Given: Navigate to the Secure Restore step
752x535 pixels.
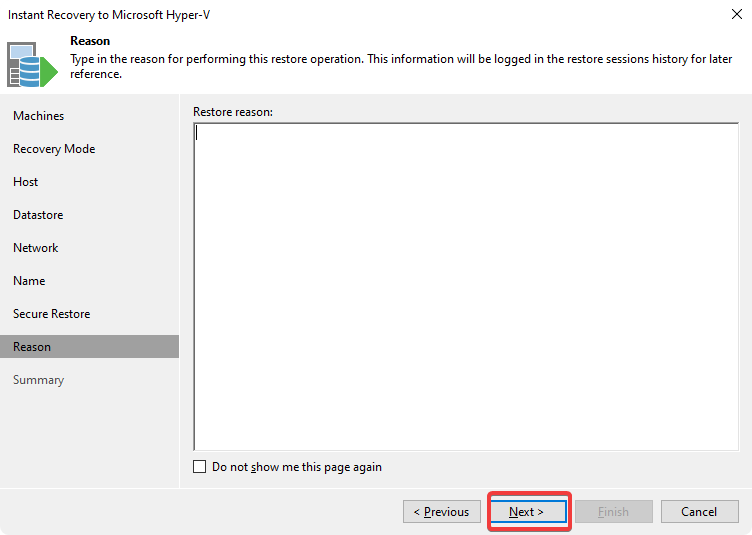Looking at the screenshot, I should (x=51, y=314).
